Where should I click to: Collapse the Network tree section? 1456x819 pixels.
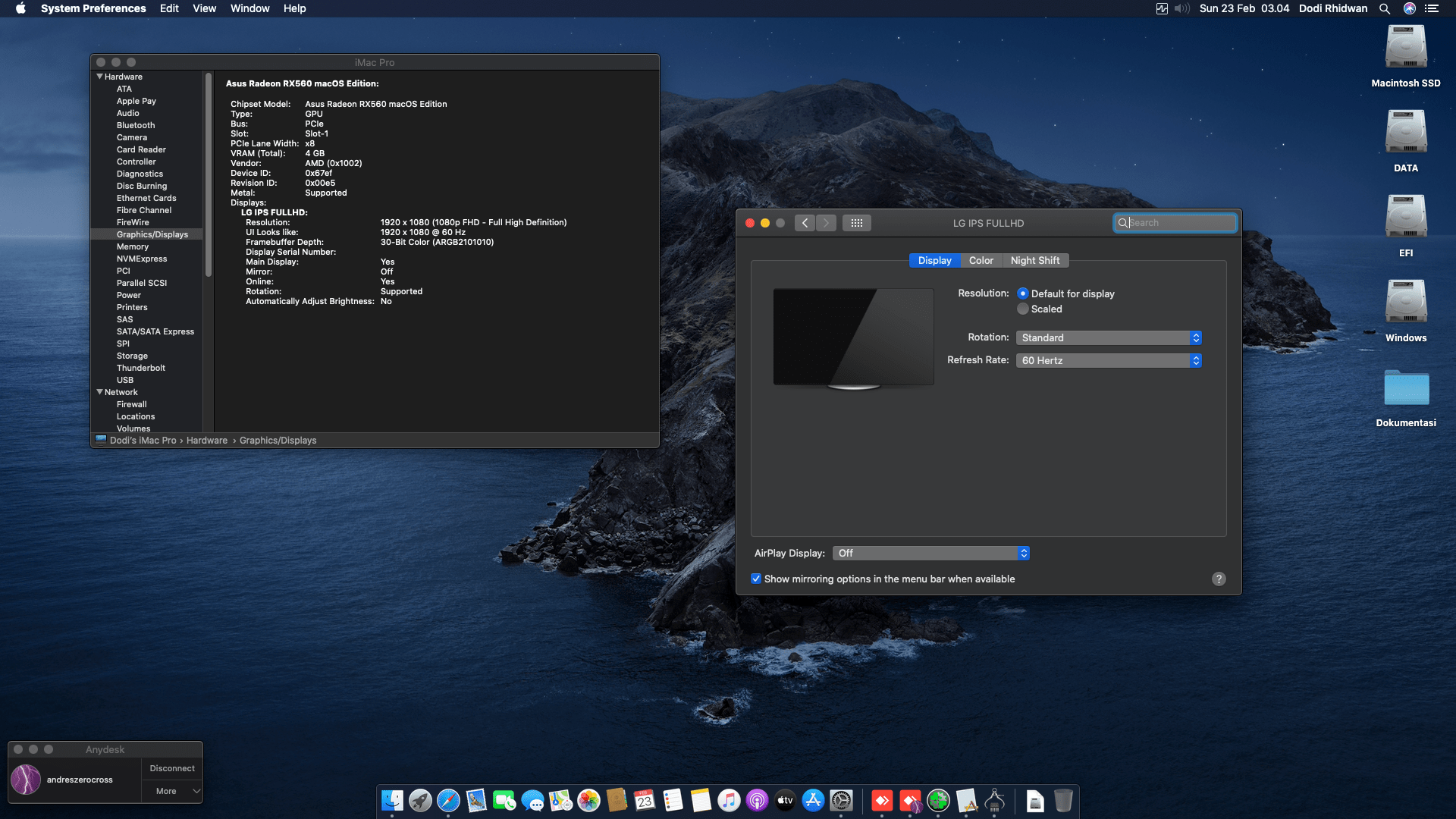(x=99, y=392)
